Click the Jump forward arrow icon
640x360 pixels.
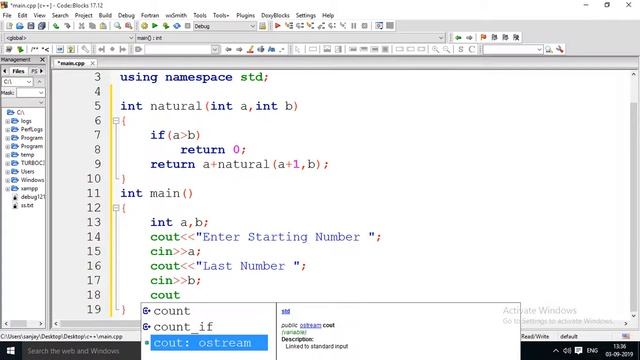click(469, 38)
